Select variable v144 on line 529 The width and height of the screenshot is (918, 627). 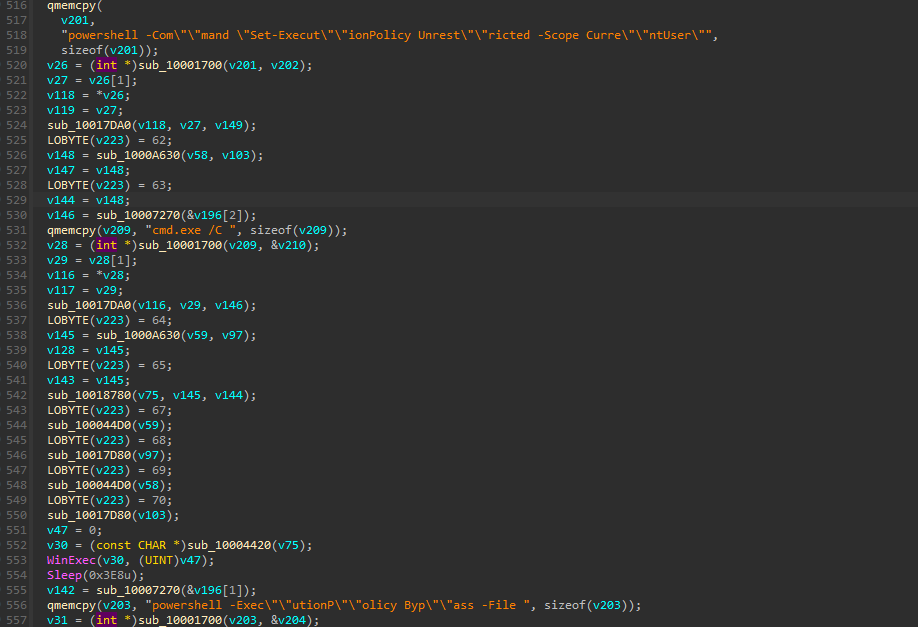tap(61, 200)
